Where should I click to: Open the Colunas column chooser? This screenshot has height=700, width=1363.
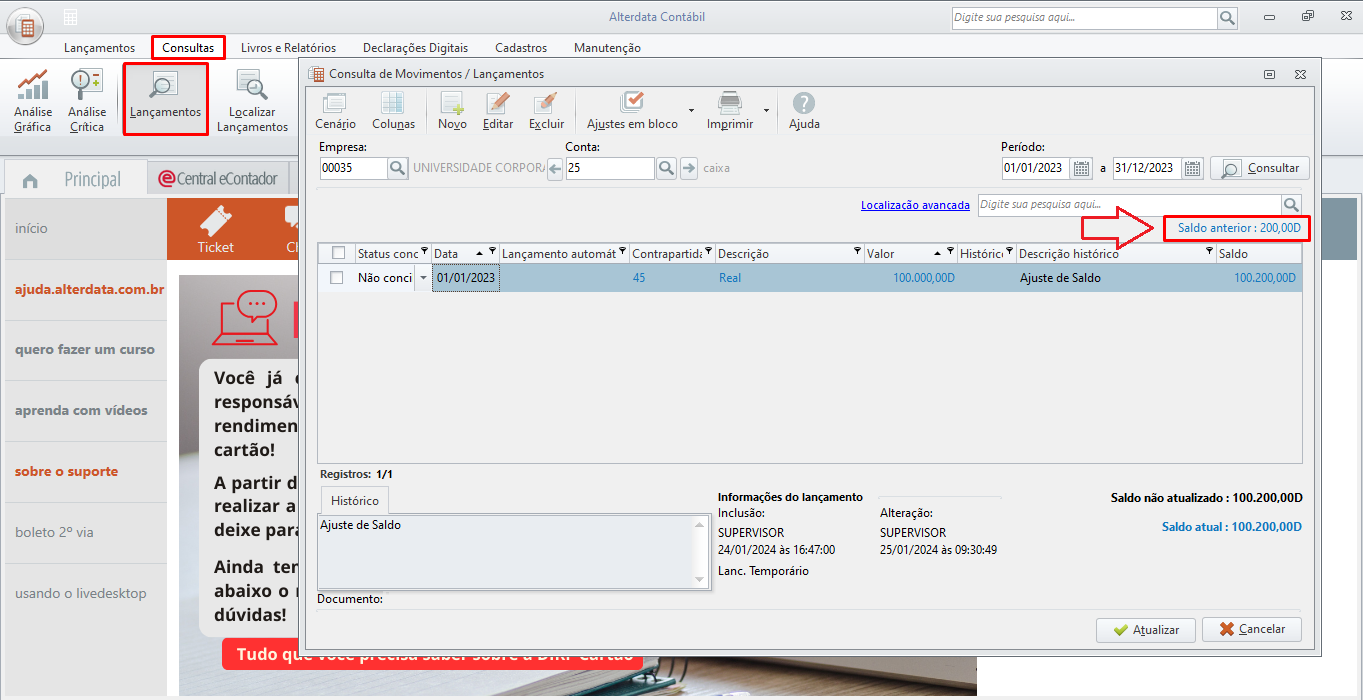(393, 110)
